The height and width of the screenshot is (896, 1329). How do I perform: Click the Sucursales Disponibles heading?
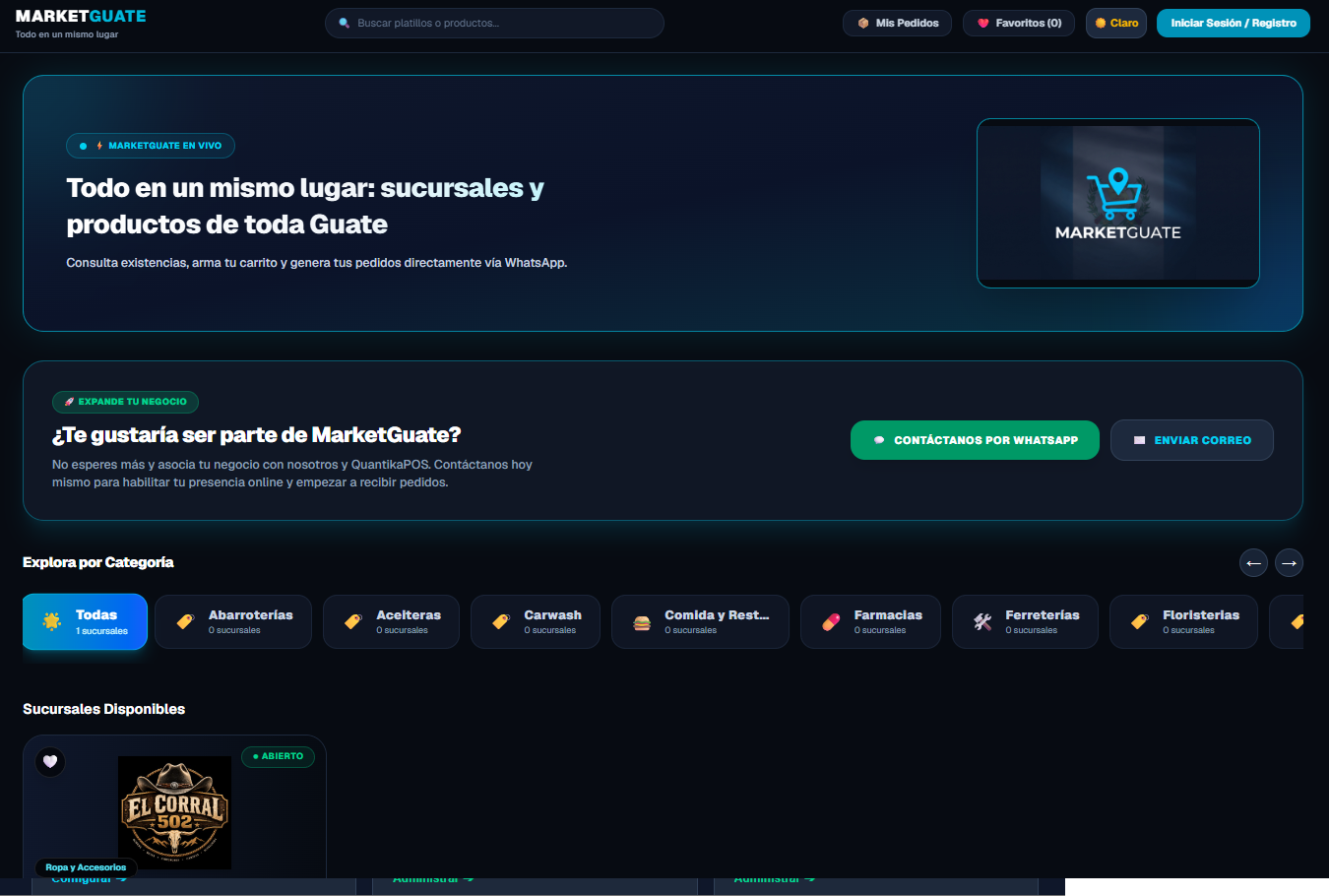pyautogui.click(x=103, y=709)
